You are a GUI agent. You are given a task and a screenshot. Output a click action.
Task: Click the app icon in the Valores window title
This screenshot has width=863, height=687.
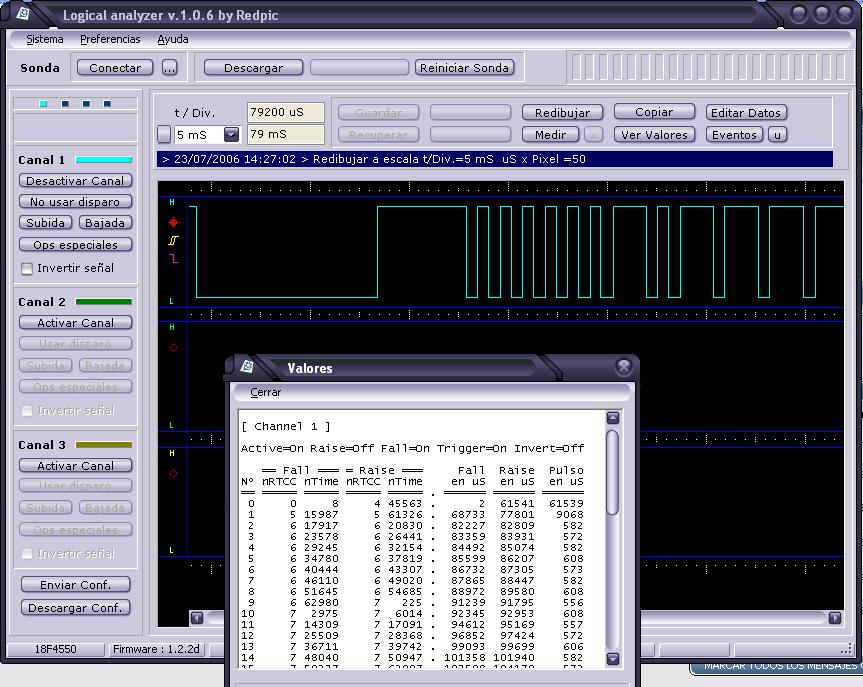point(247,366)
